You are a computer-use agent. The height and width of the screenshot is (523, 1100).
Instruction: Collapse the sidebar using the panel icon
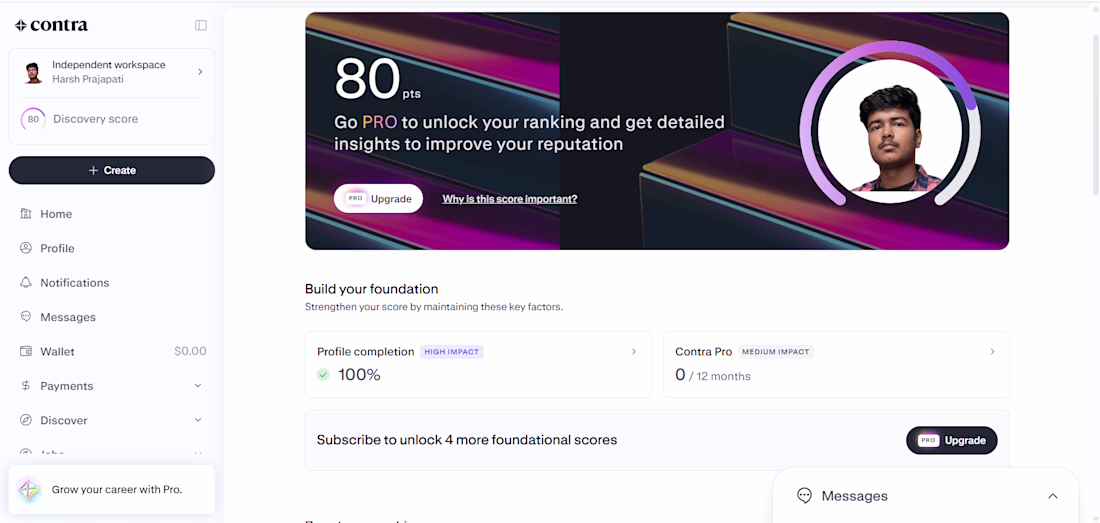[x=201, y=25]
